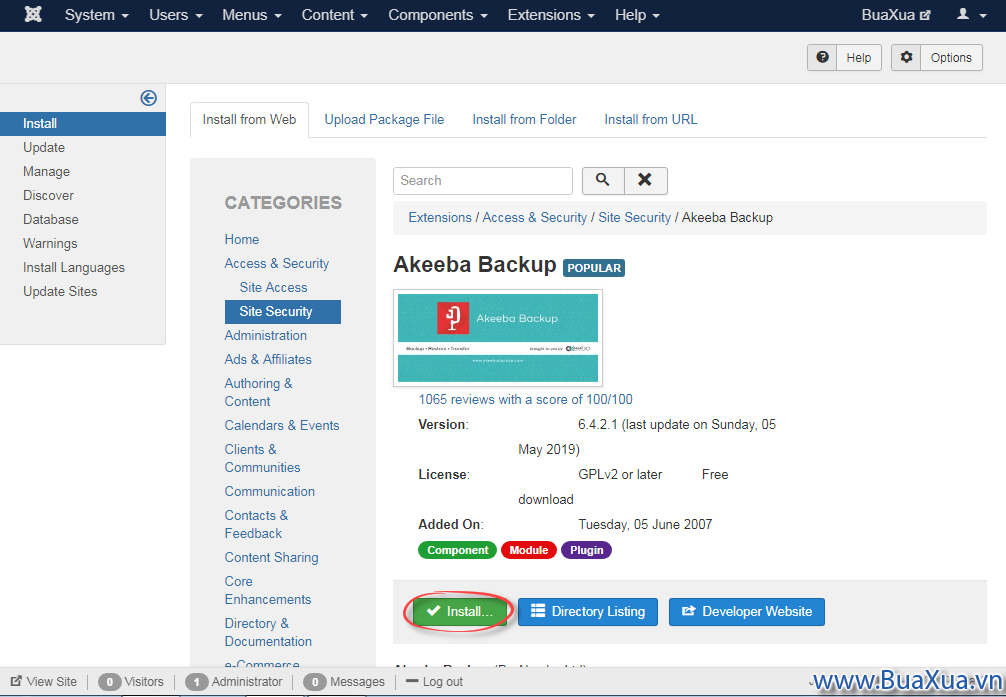Open Database in the sidebar
The width and height of the screenshot is (1006, 697).
tap(51, 219)
